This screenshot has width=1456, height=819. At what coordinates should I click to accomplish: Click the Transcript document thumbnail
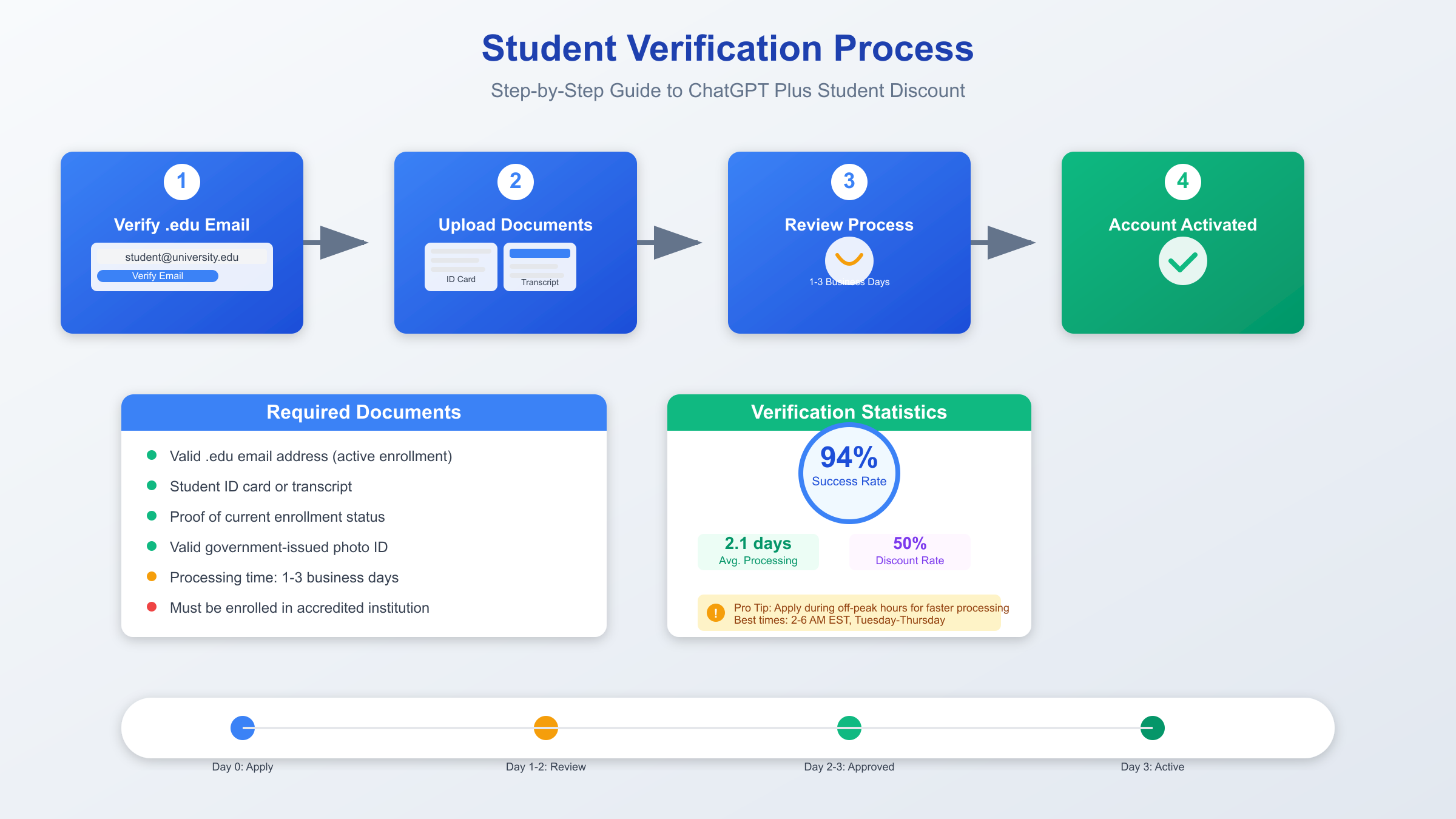pos(540,267)
